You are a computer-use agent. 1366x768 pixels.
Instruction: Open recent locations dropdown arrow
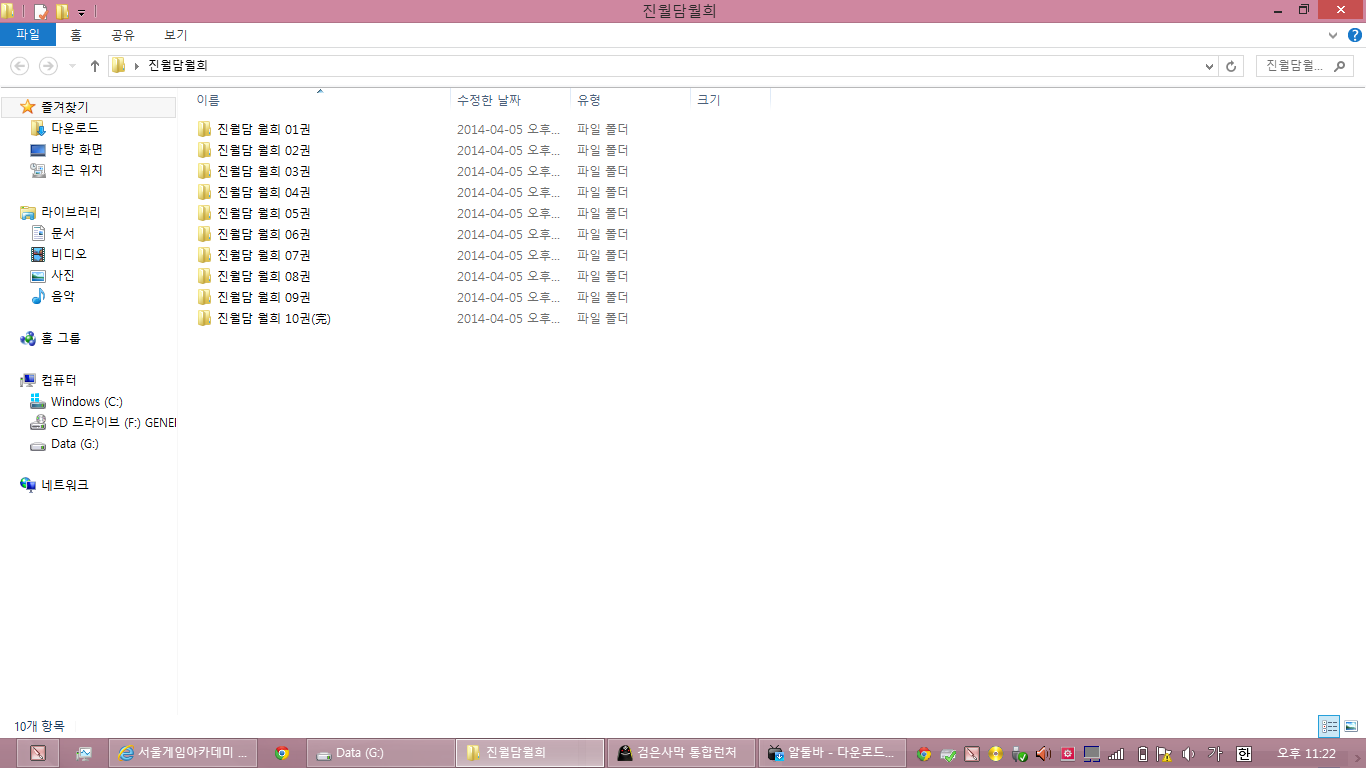point(72,66)
